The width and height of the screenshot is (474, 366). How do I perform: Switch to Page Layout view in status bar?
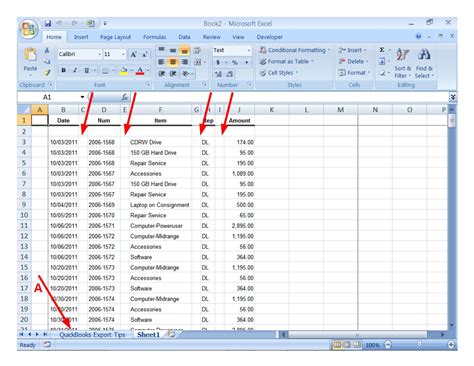347,344
